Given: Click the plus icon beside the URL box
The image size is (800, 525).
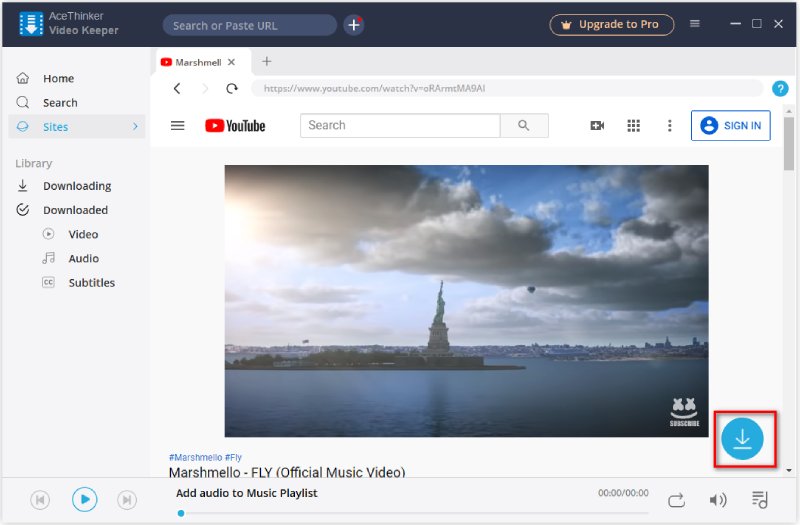Looking at the screenshot, I should (353, 25).
